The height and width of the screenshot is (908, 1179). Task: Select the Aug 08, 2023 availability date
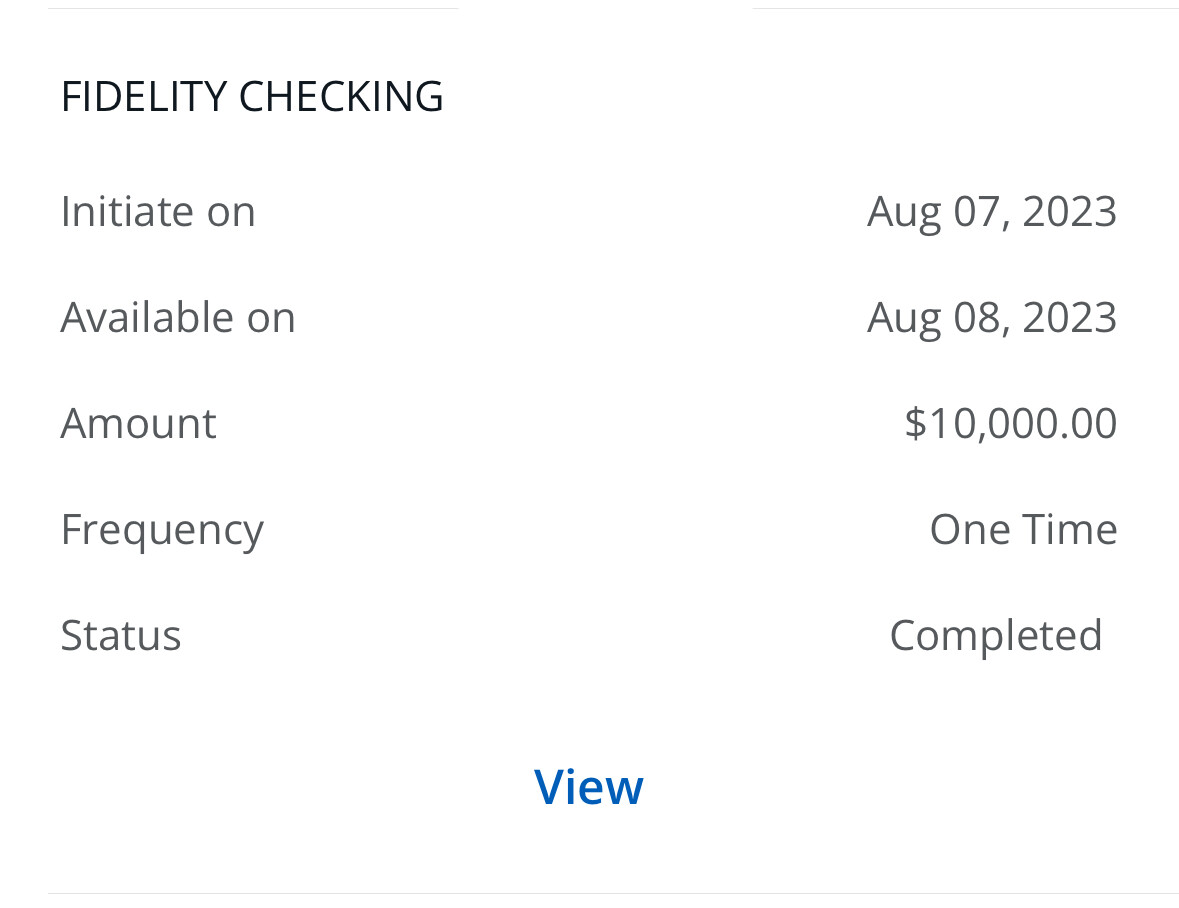point(991,316)
